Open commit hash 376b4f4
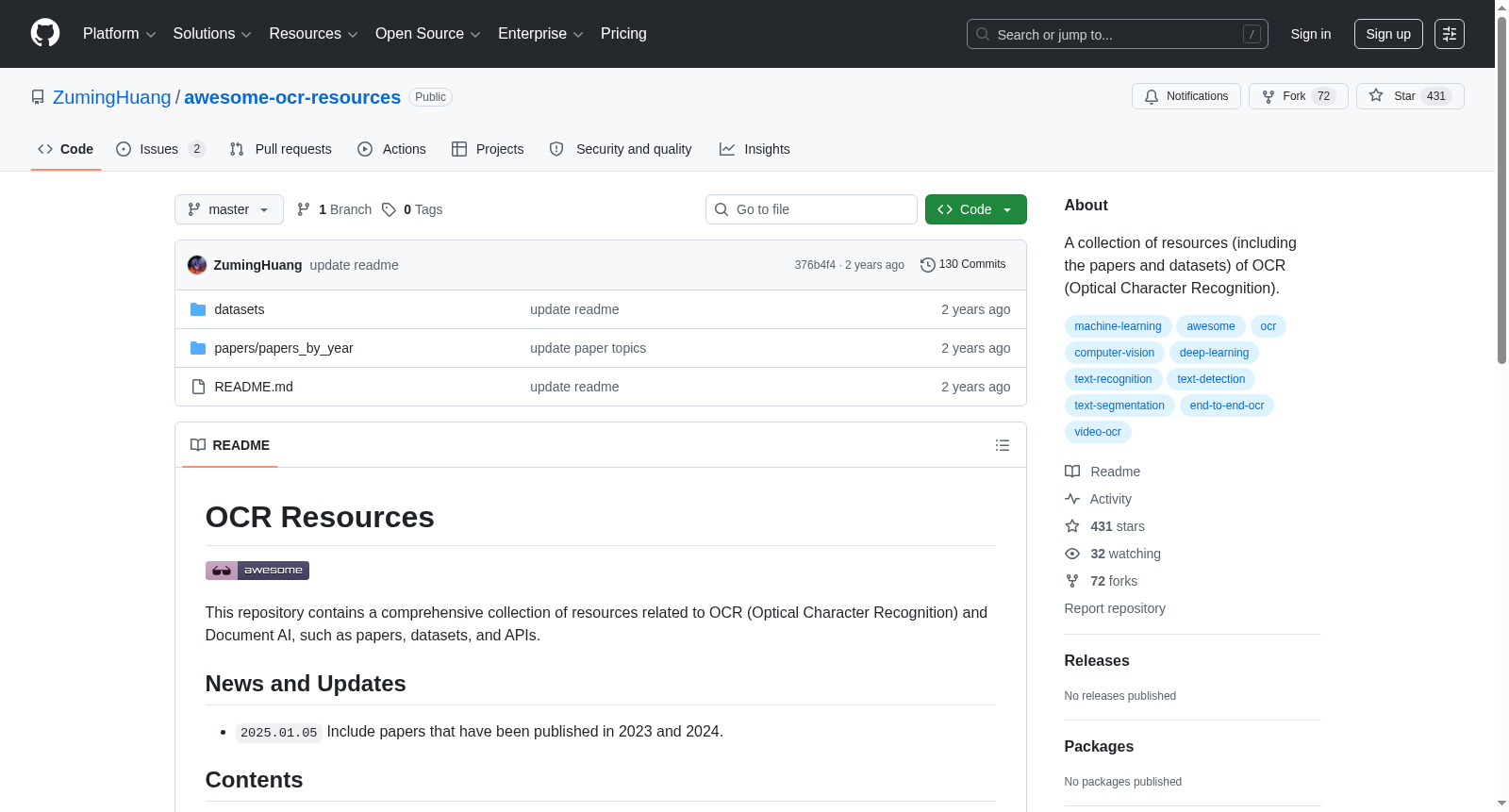1509x812 pixels. (815, 265)
